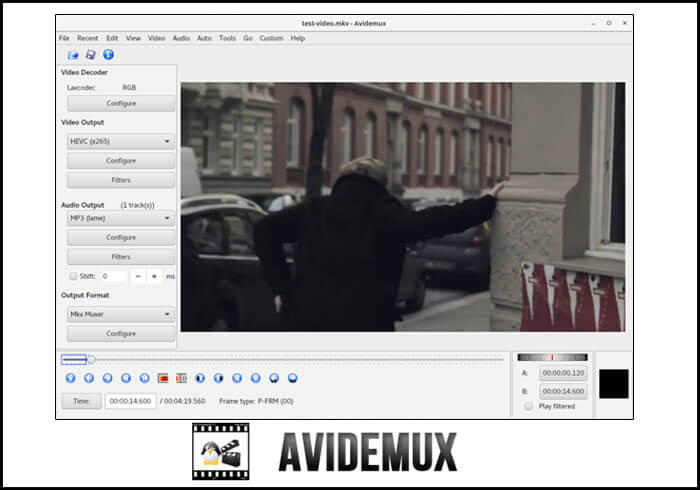700x490 pixels.
Task: Open the Tools menu
Action: point(227,38)
